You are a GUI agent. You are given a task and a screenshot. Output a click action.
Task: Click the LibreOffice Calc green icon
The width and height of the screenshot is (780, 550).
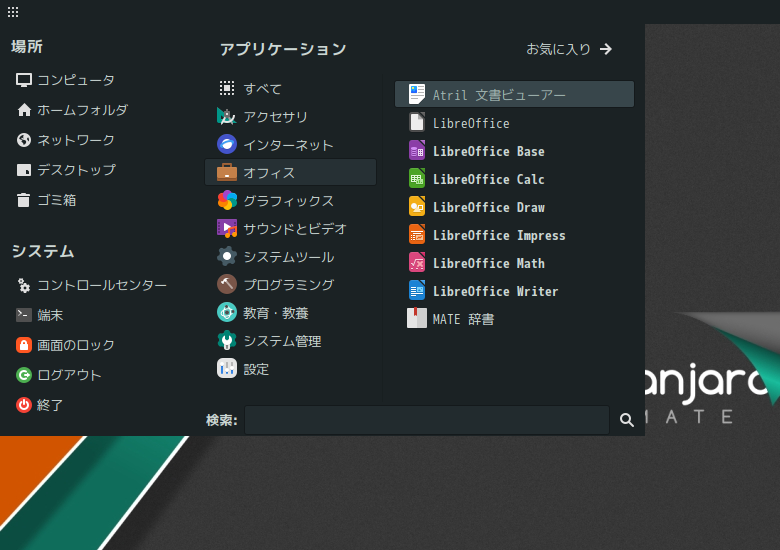pyautogui.click(x=417, y=178)
